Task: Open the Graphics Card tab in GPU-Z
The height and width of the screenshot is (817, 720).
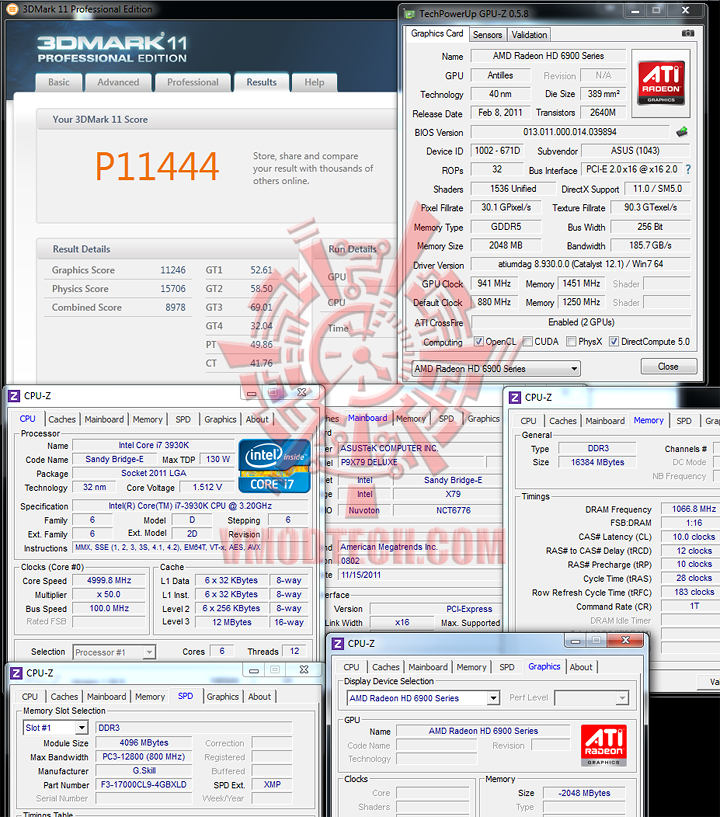Action: 437,33
